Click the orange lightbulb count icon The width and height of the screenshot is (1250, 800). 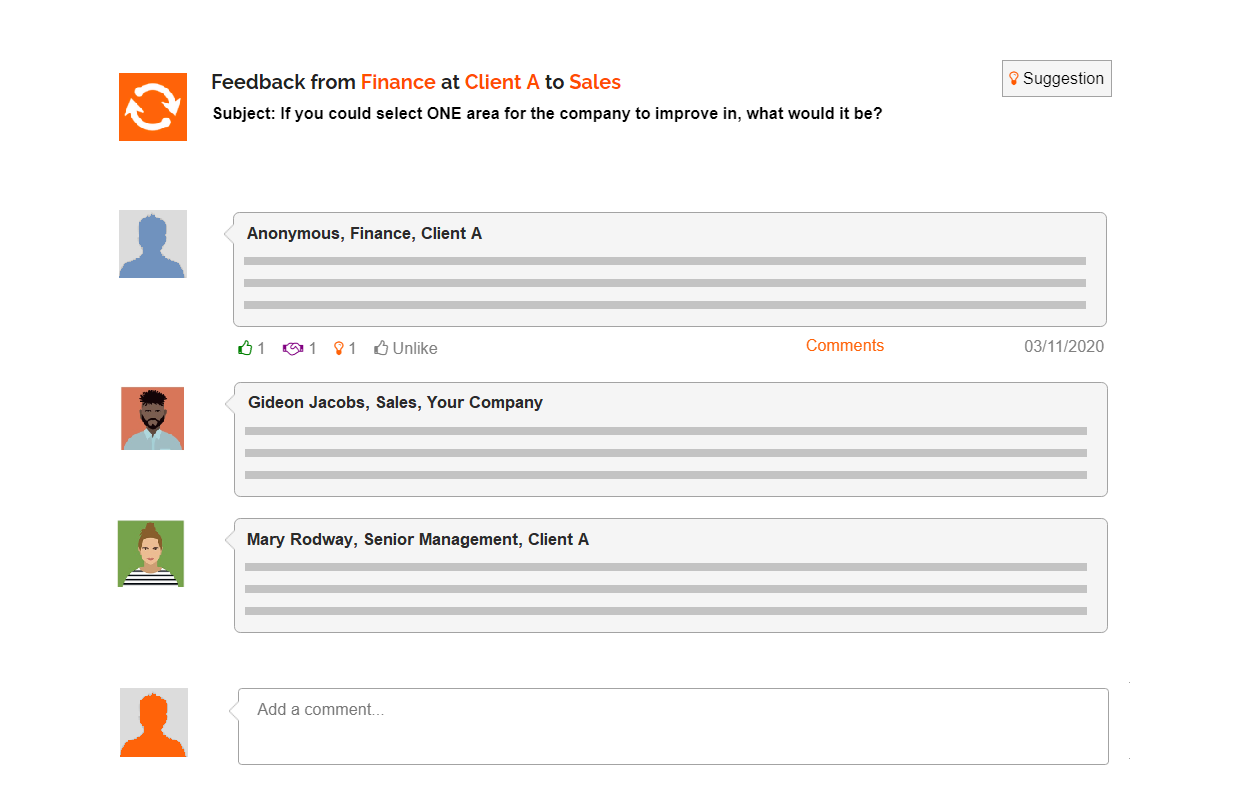pyautogui.click(x=339, y=348)
